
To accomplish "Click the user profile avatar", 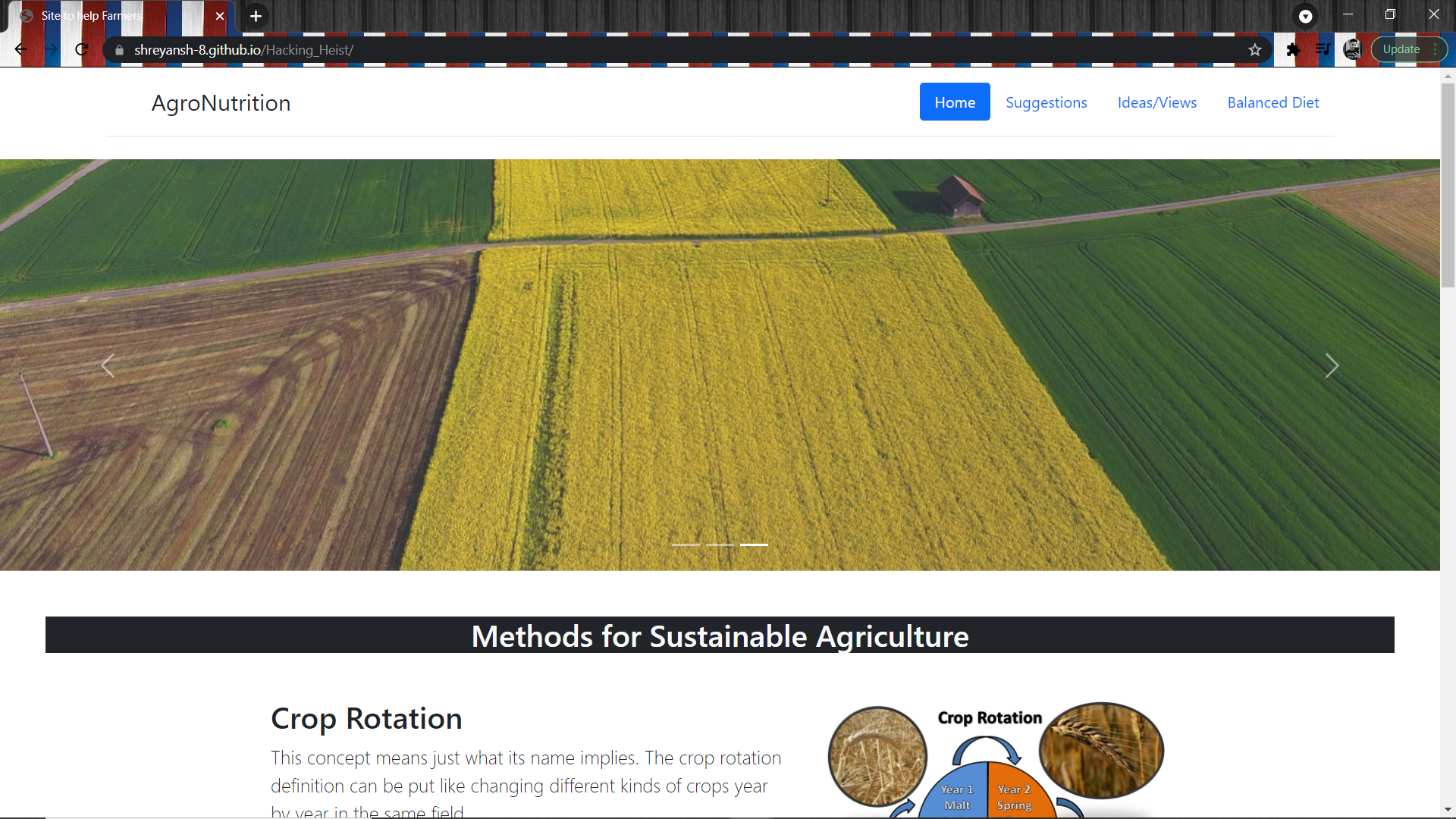I will 1352,50.
